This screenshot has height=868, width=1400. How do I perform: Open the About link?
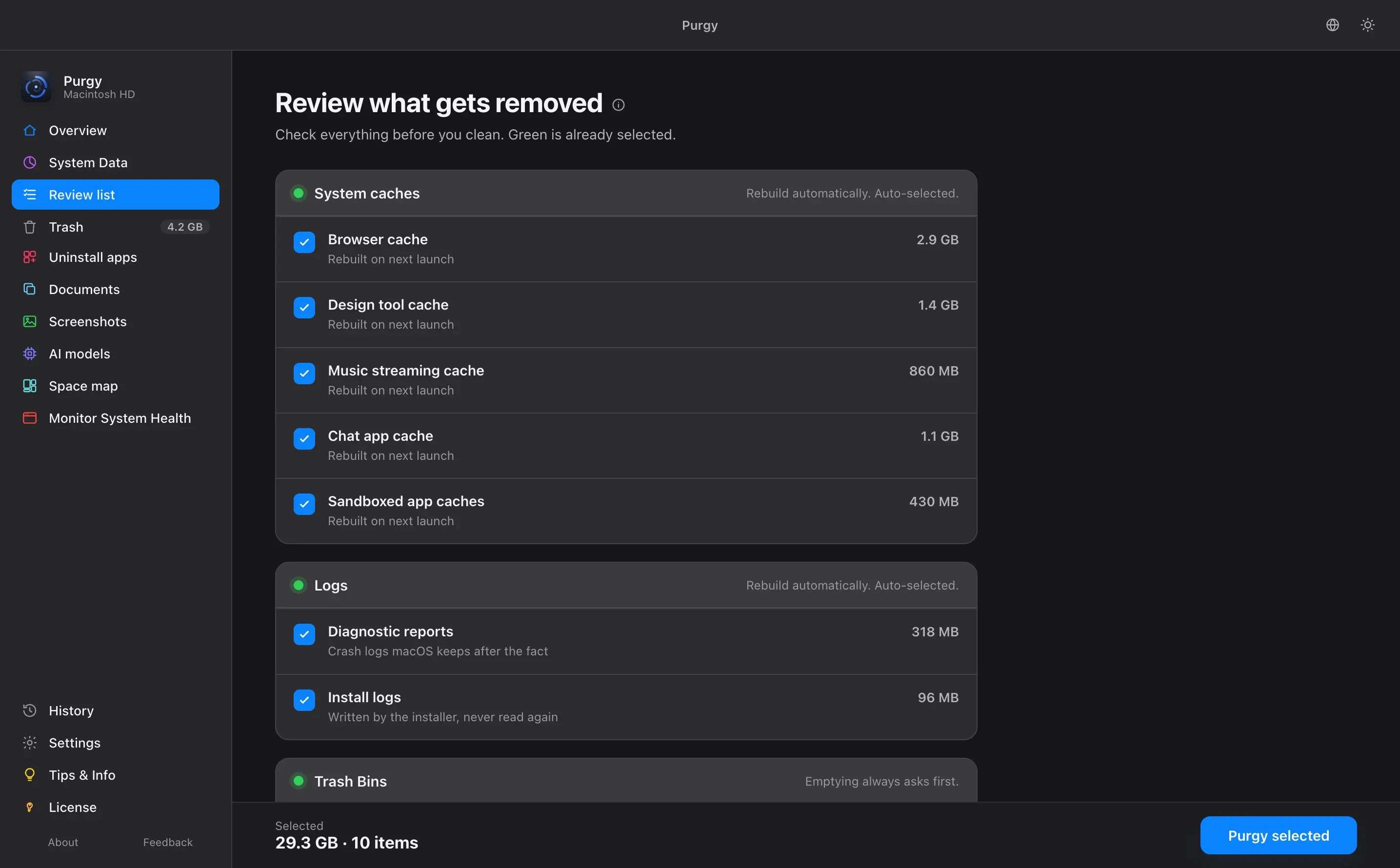pos(63,842)
